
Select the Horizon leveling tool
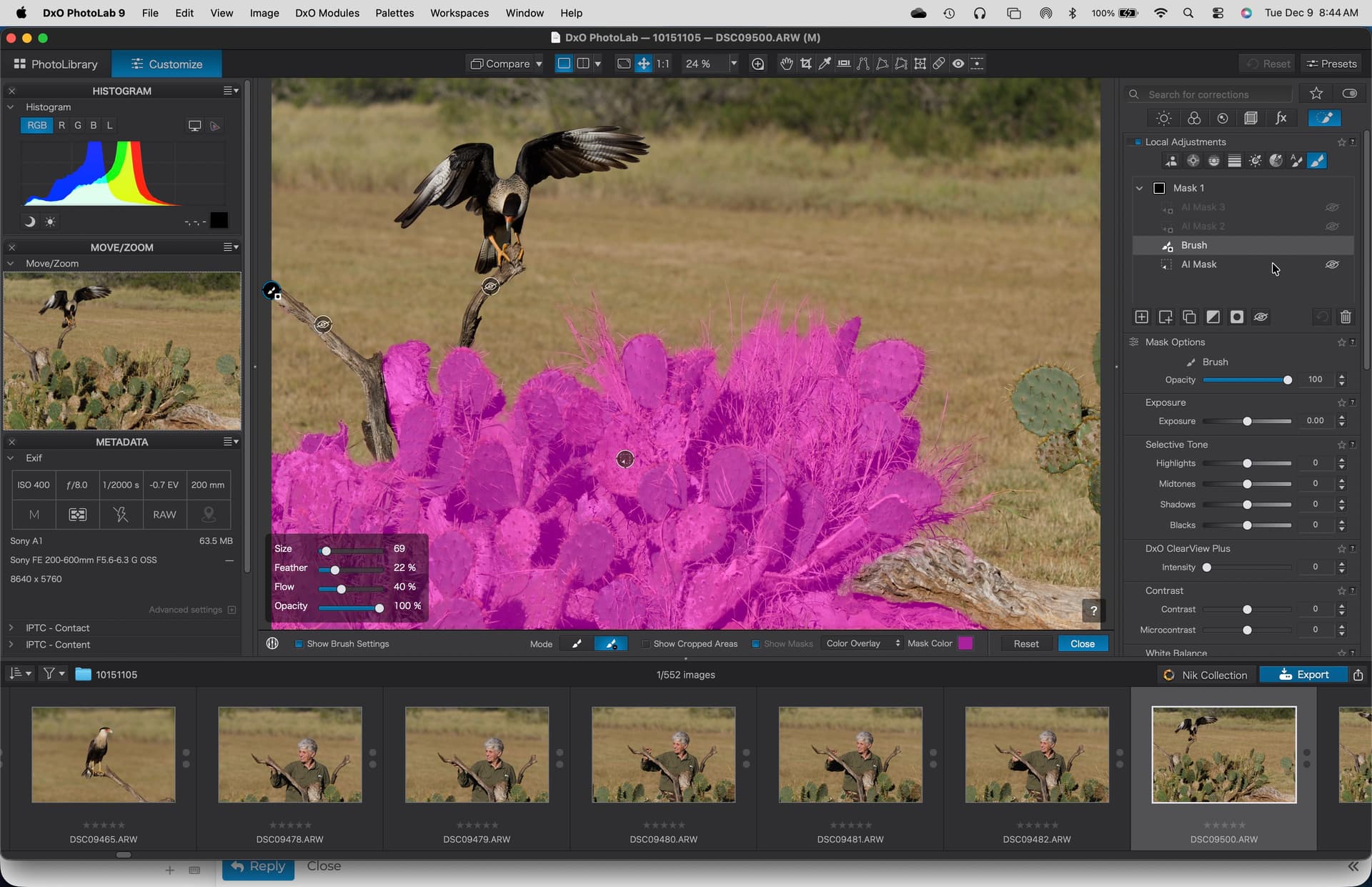tap(844, 64)
